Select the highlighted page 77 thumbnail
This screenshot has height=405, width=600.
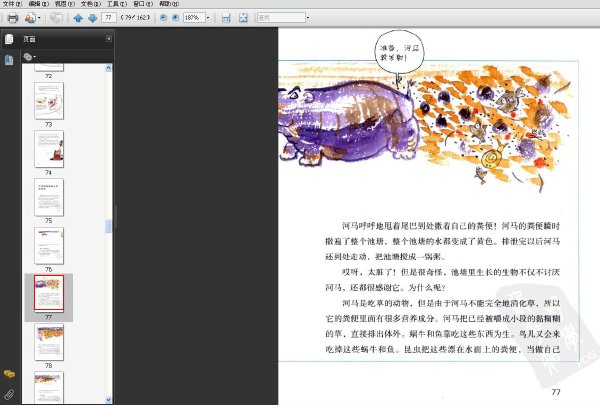[49, 293]
